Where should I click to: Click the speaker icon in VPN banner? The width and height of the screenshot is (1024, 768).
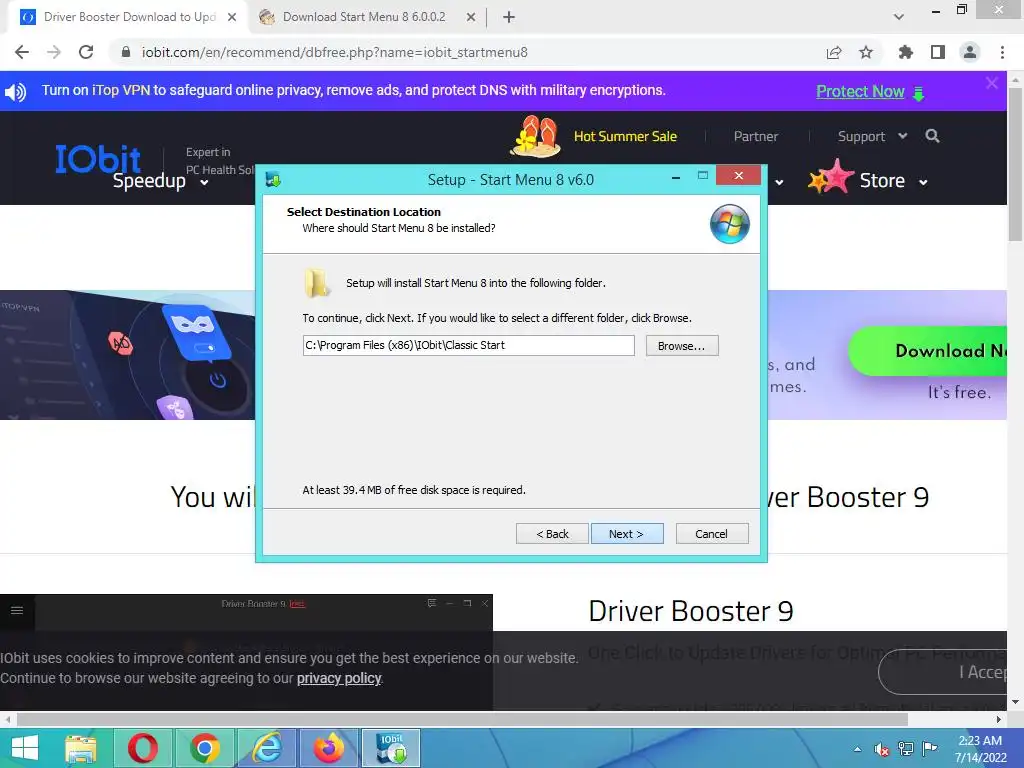coord(16,91)
